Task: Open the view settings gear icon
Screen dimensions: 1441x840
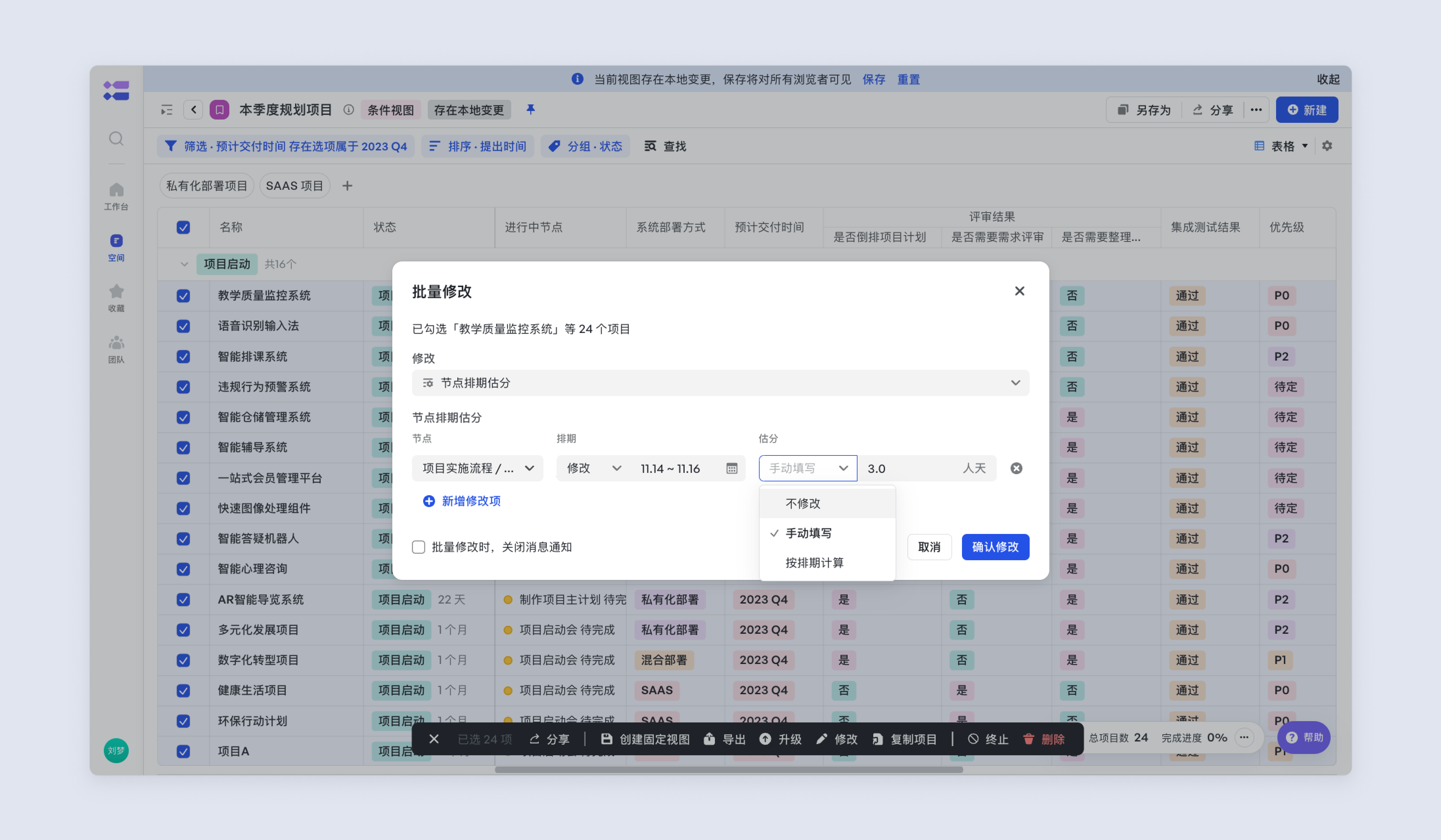Action: (1327, 146)
